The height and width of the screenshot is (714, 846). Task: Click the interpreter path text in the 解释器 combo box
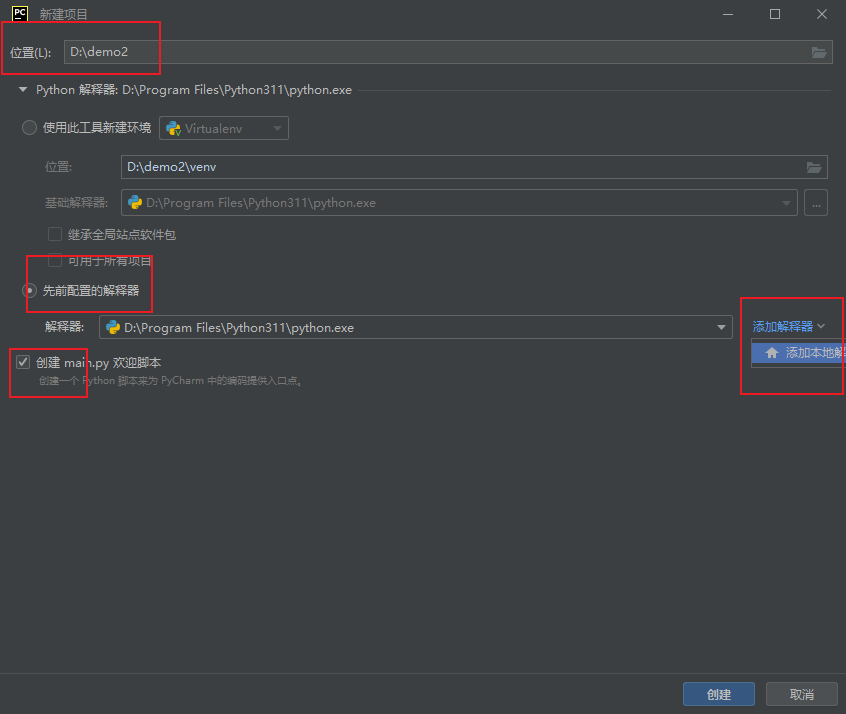point(239,328)
